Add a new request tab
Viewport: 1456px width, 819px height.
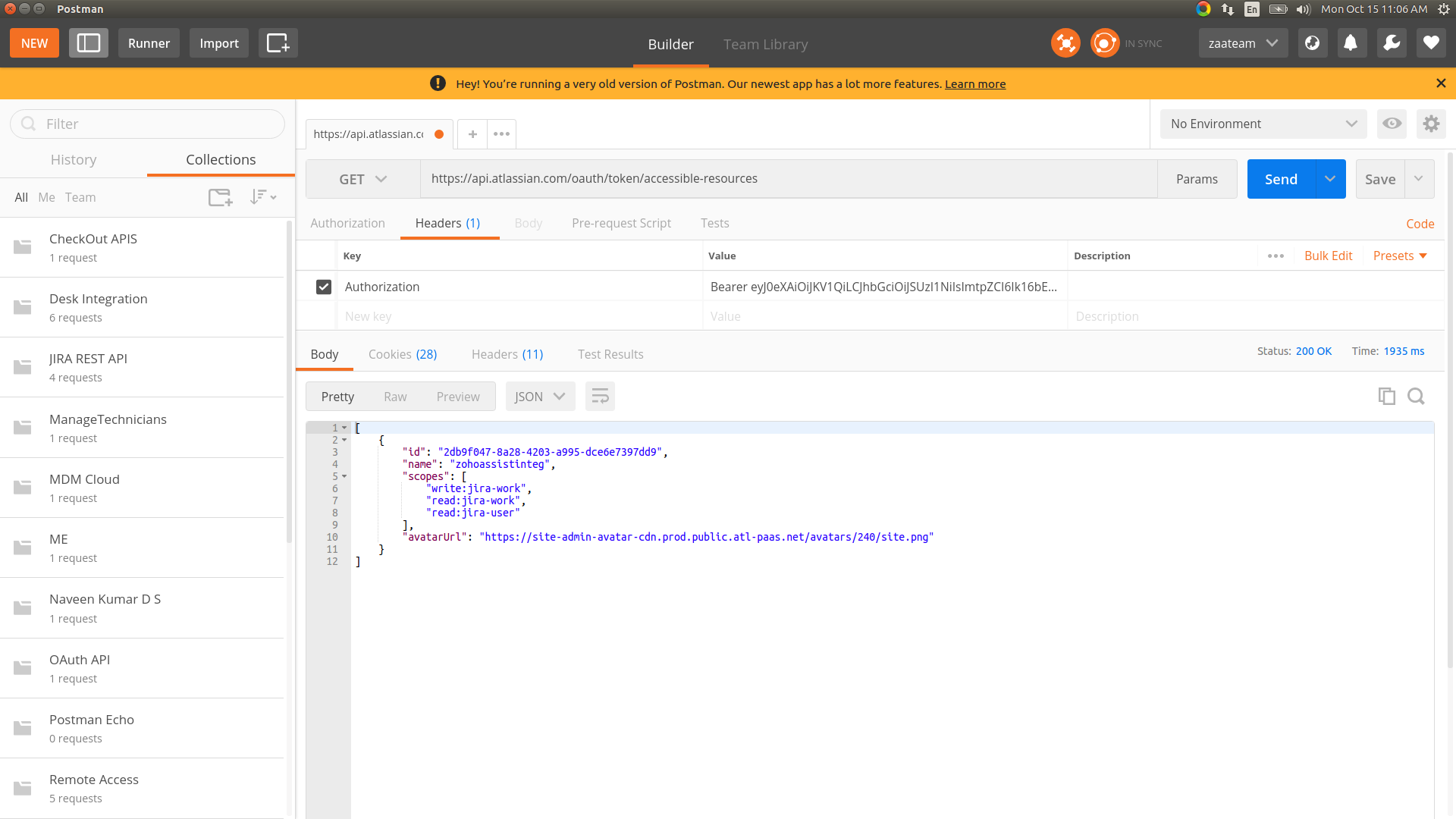click(x=472, y=134)
